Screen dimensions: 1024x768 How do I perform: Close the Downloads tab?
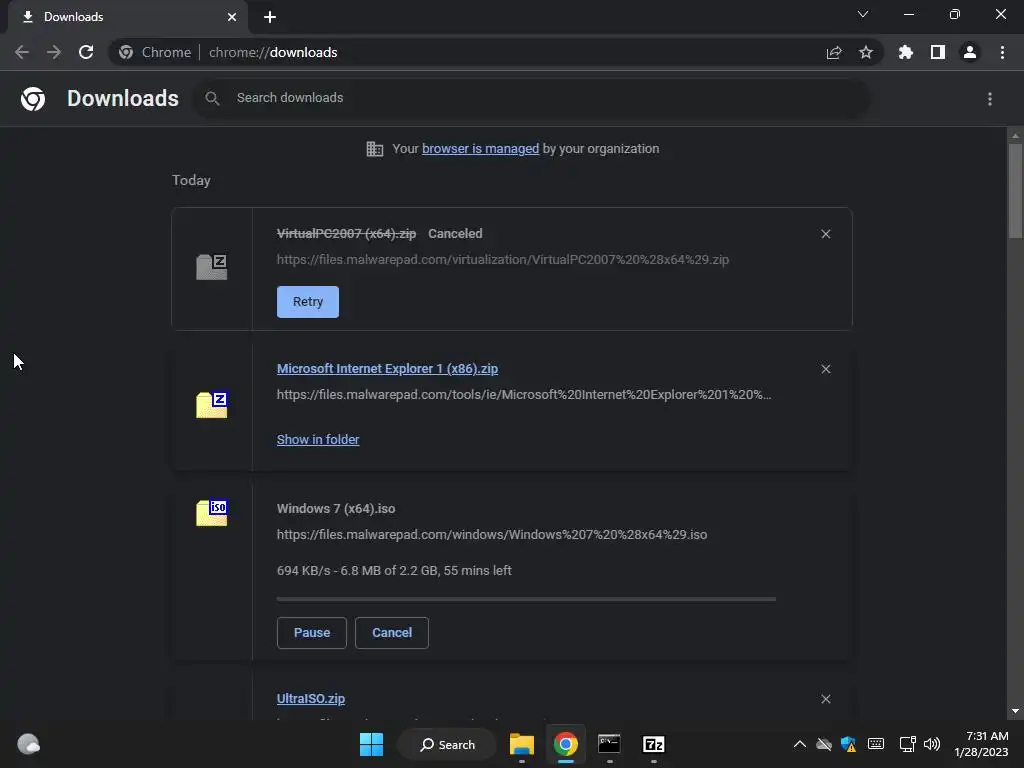(232, 17)
